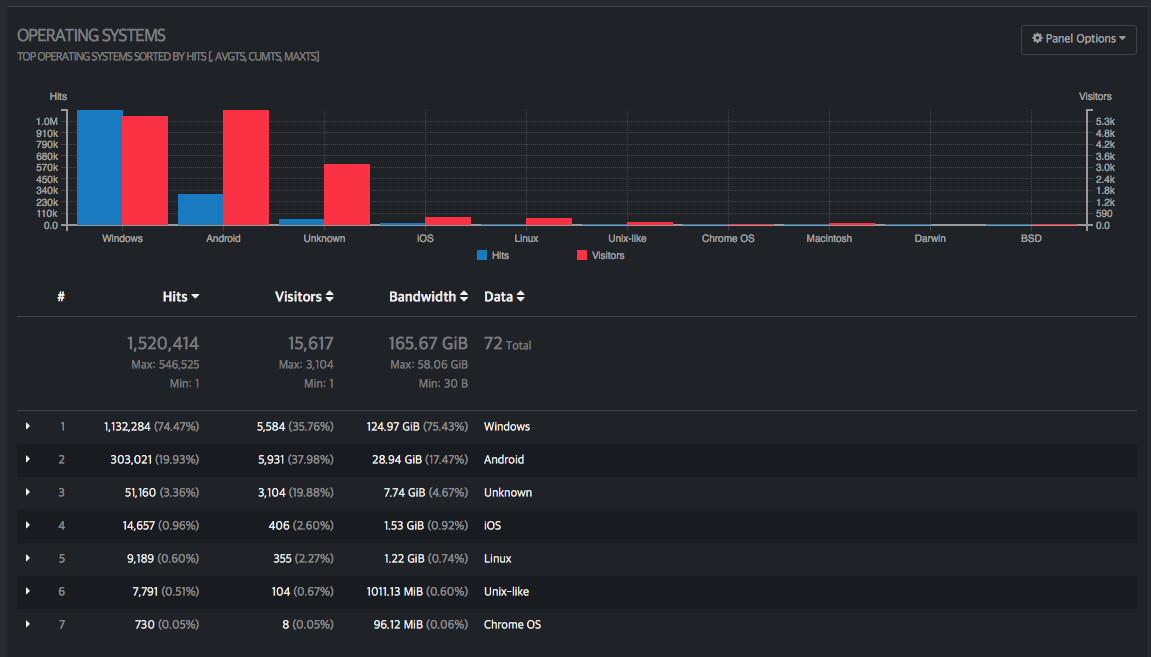Click the Data column sort arrows
The width and height of the screenshot is (1151, 657).
tap(520, 297)
